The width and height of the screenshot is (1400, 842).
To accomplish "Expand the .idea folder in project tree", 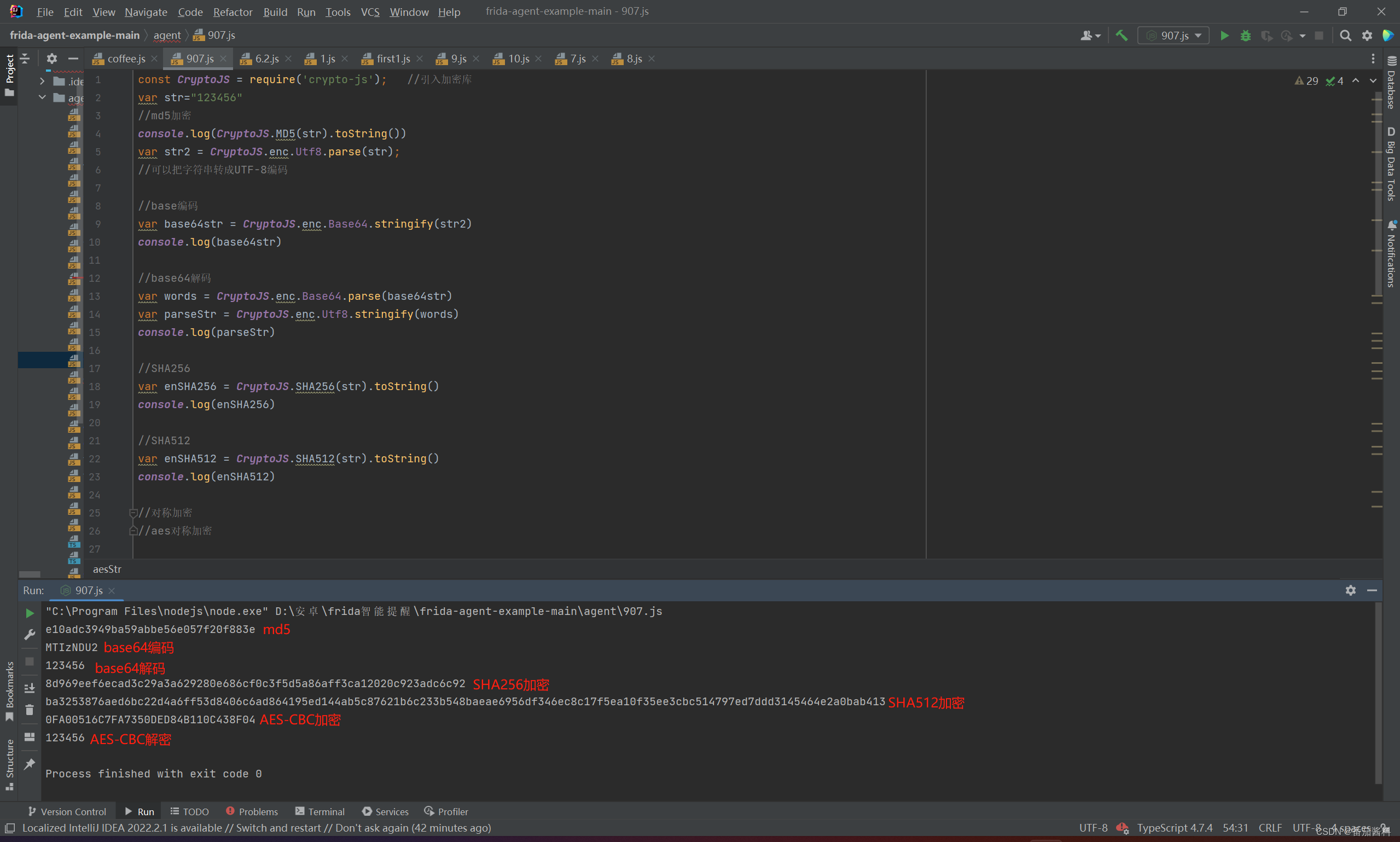I will 42,81.
